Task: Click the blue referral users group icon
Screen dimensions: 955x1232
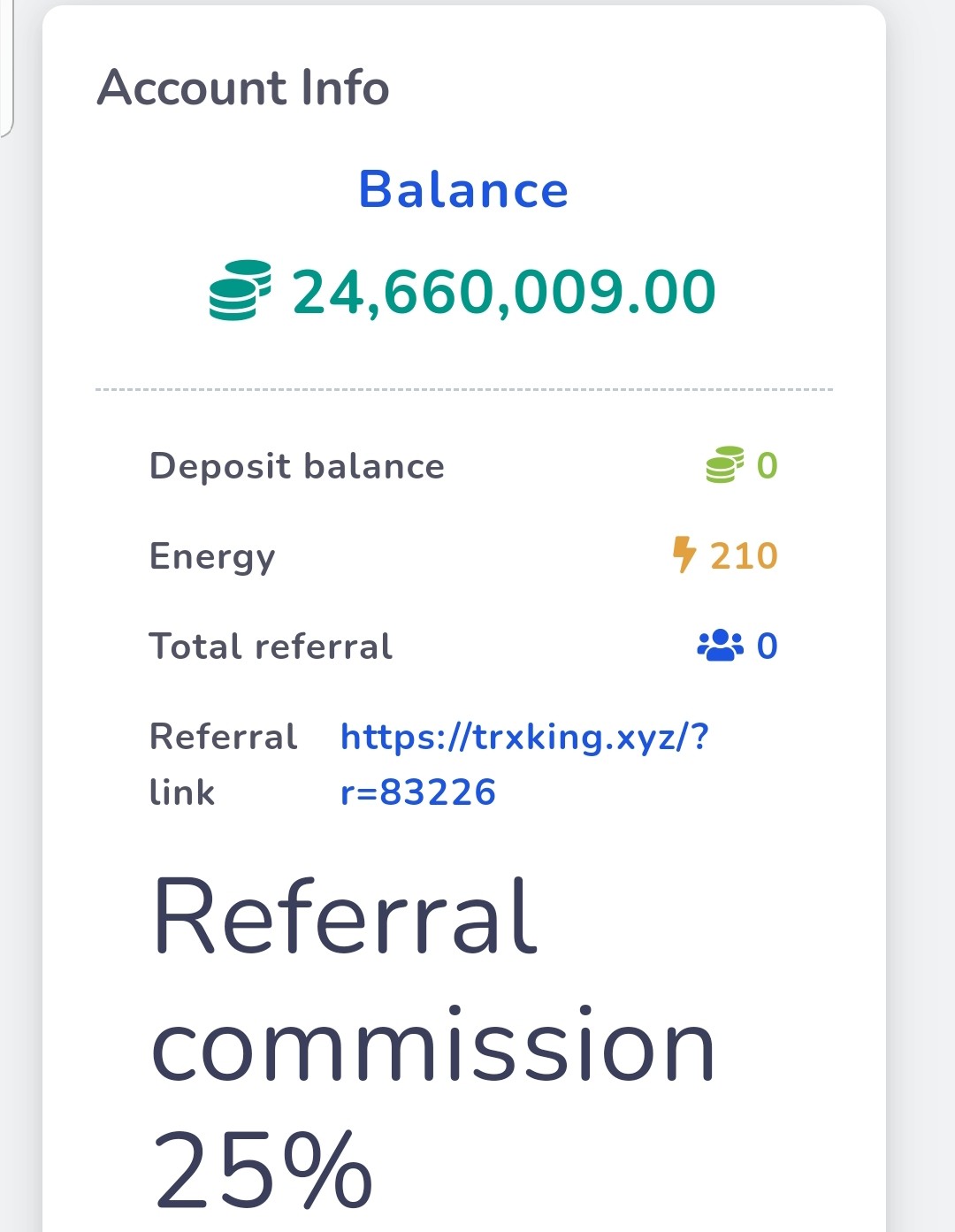Action: pyautogui.click(x=721, y=646)
